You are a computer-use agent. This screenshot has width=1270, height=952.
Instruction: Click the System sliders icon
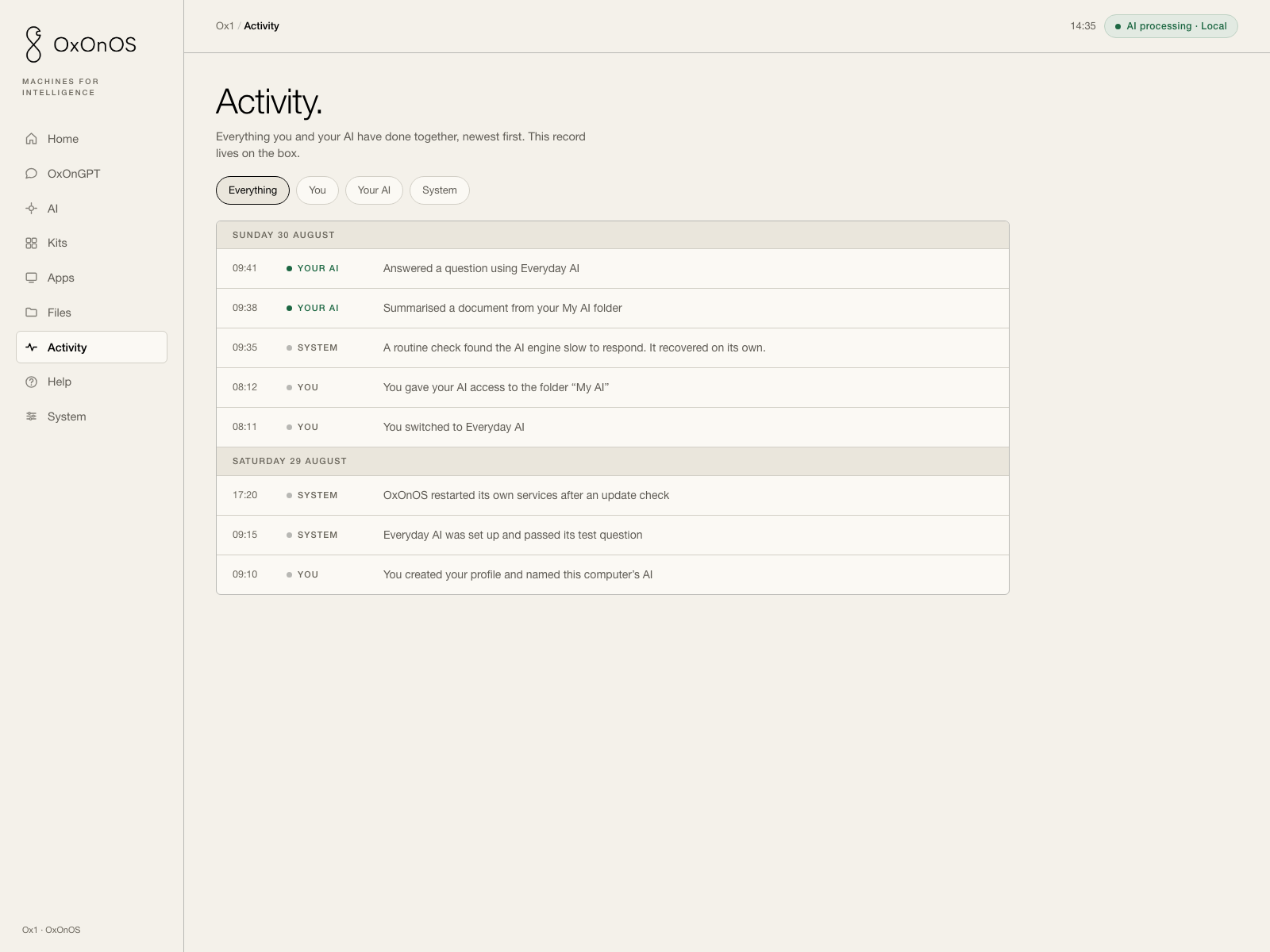coord(31,416)
